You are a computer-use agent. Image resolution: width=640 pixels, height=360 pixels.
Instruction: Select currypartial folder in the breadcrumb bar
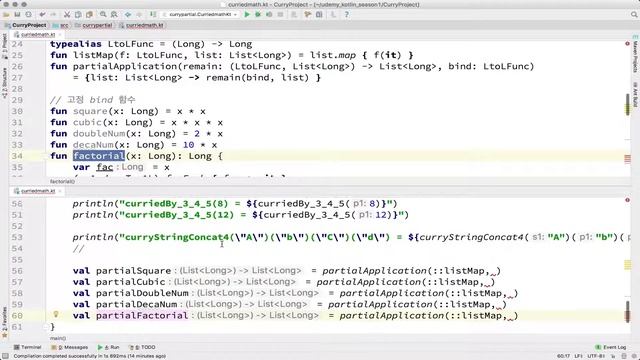[x=93, y=25]
